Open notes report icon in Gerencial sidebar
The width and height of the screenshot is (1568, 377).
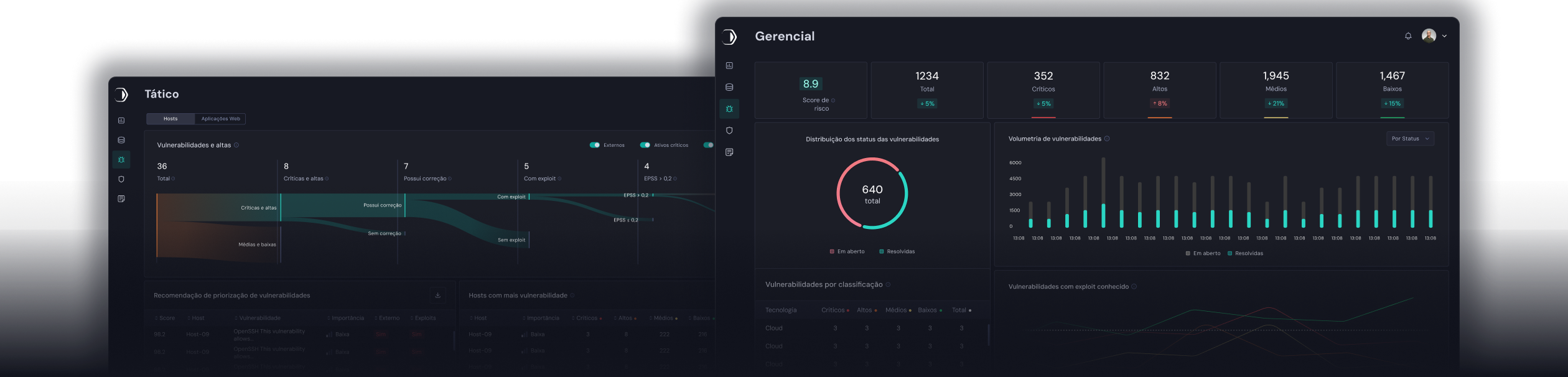pyautogui.click(x=729, y=152)
